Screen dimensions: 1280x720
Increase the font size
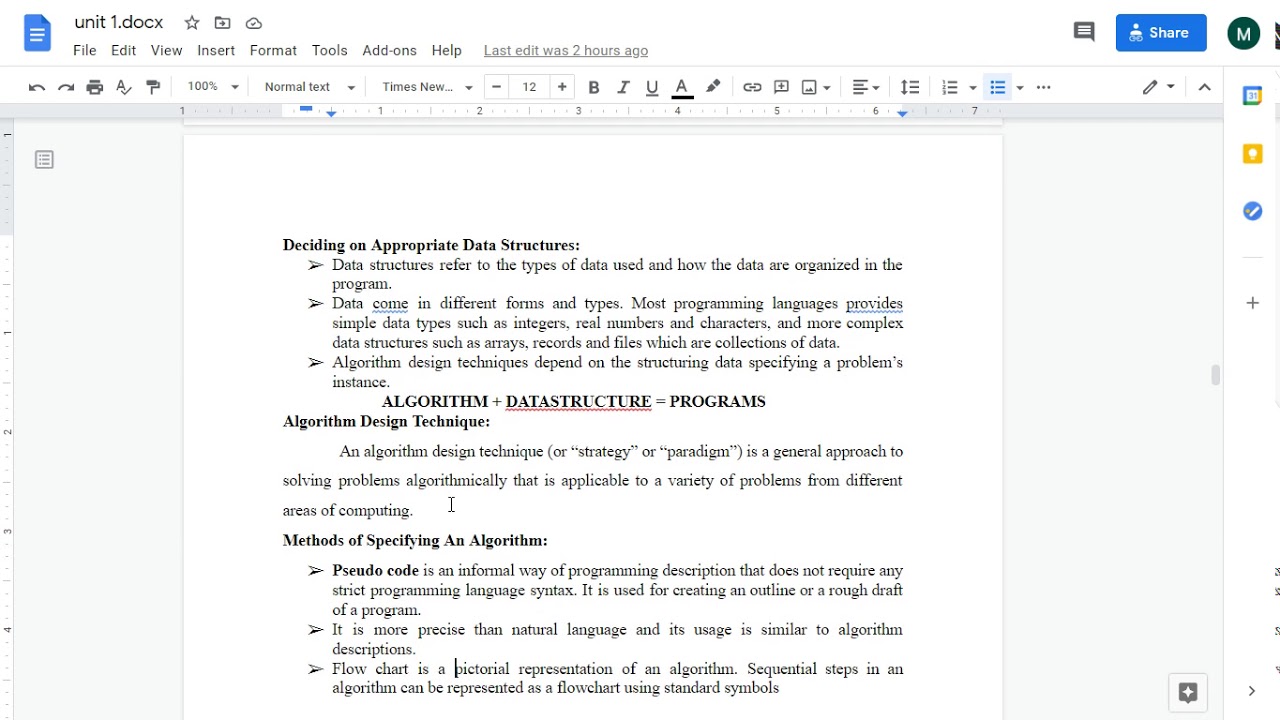click(562, 87)
